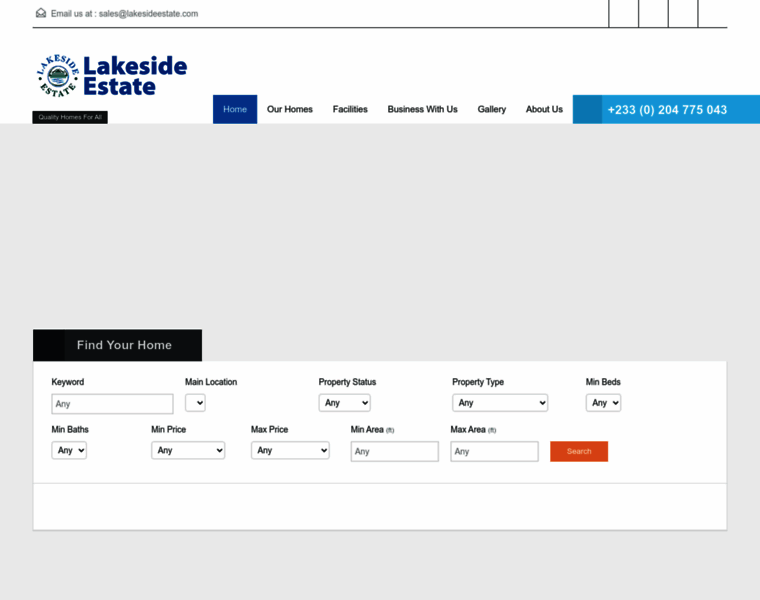Open the Home menu item

tap(235, 109)
